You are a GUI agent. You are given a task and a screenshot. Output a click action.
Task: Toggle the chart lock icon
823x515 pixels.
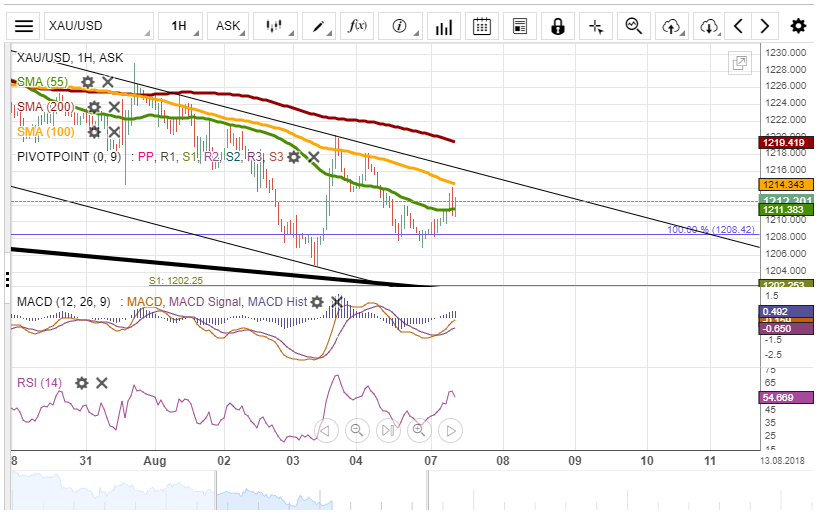(x=557, y=26)
